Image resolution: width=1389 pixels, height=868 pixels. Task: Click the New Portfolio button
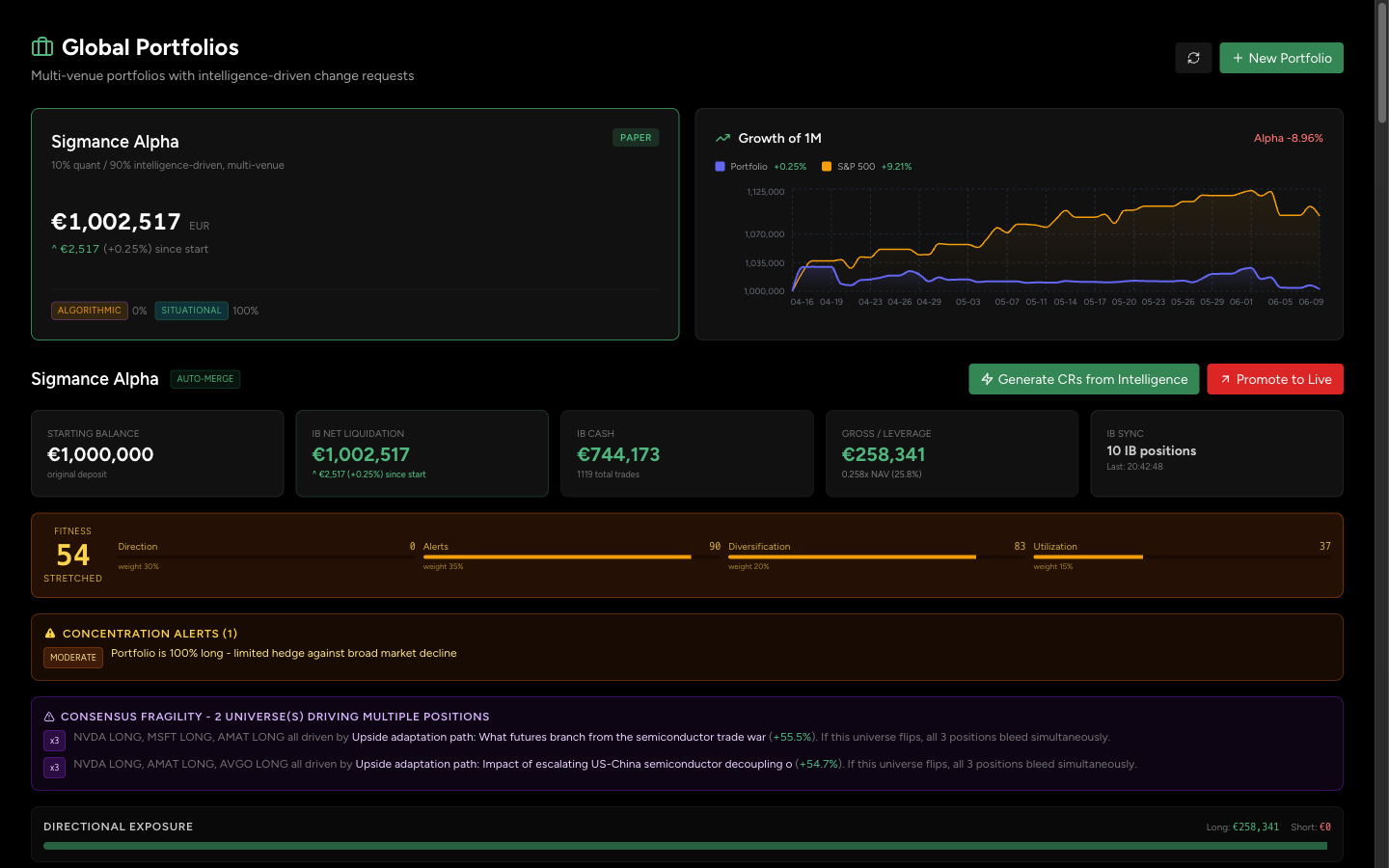[x=1281, y=58]
